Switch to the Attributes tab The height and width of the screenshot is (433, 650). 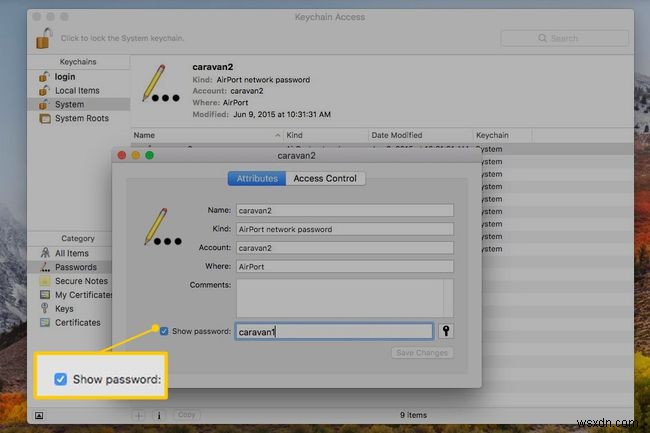coord(257,179)
